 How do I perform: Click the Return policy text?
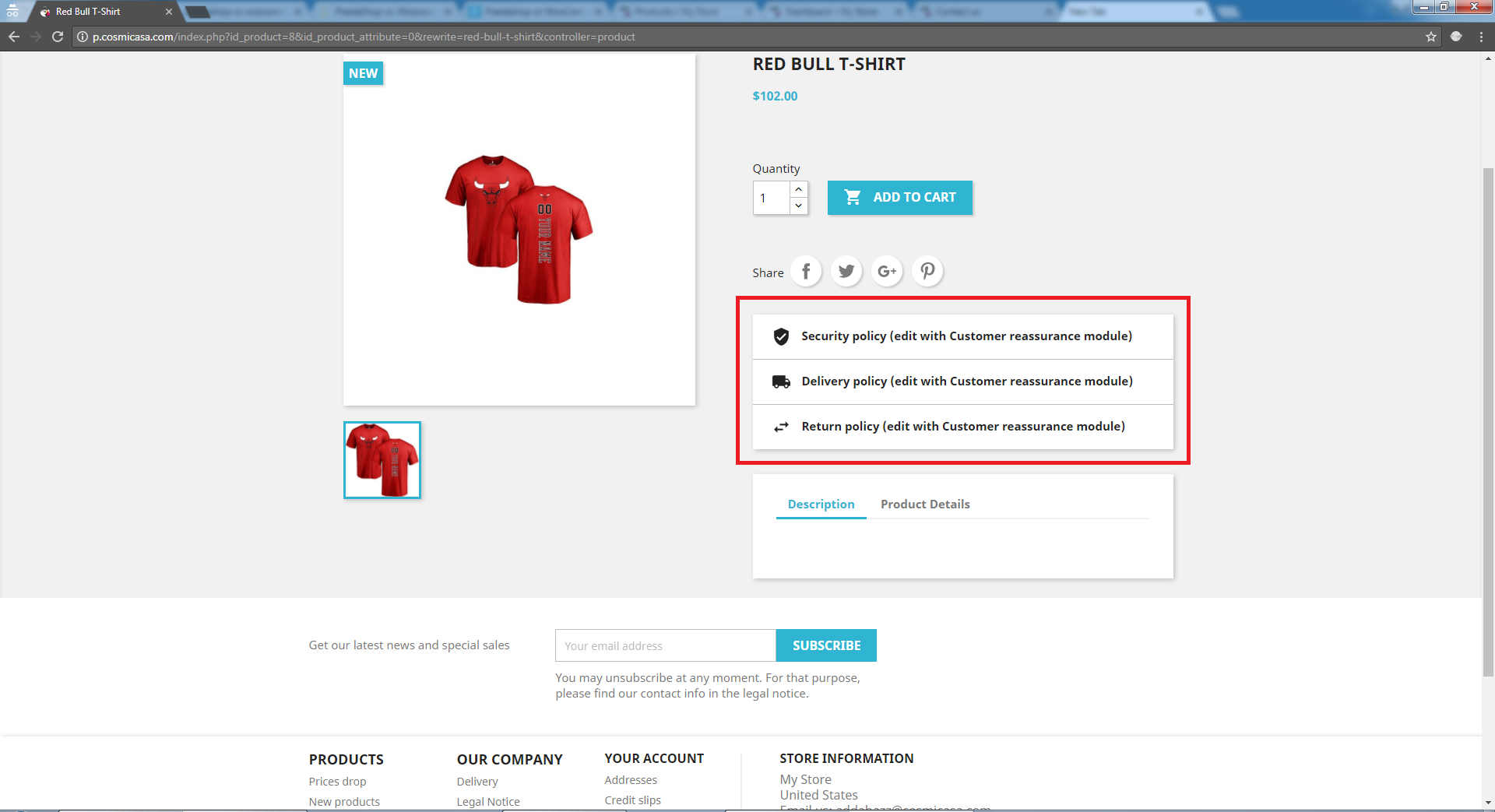pyautogui.click(x=963, y=427)
